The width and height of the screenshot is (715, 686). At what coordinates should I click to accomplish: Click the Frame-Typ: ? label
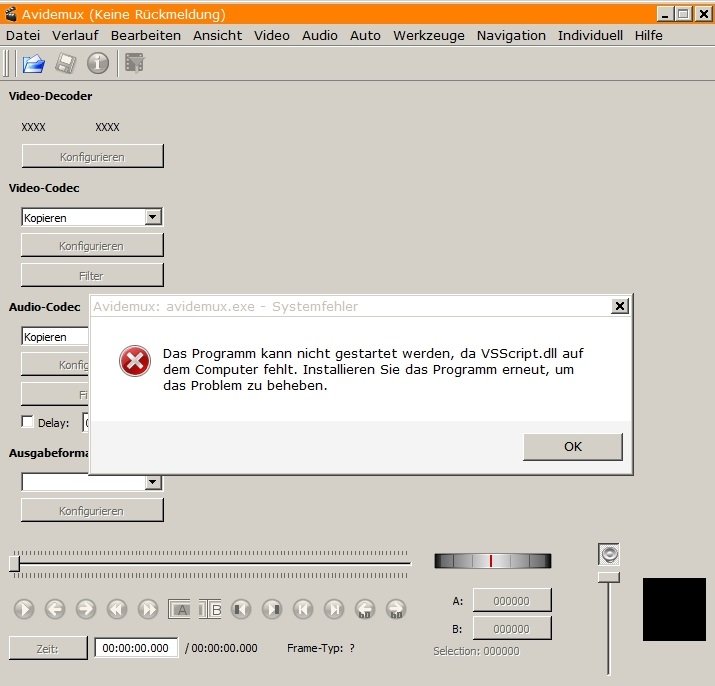click(321, 648)
